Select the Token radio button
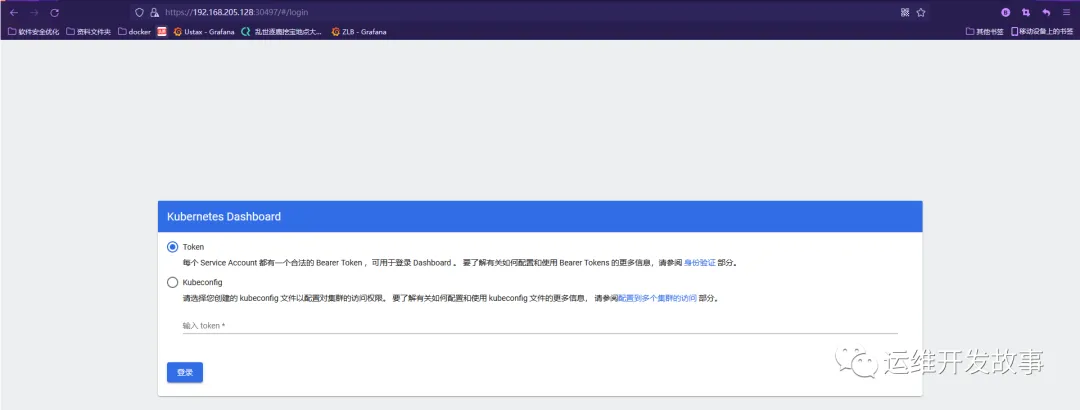The height and width of the screenshot is (410, 1080). [x=172, y=247]
